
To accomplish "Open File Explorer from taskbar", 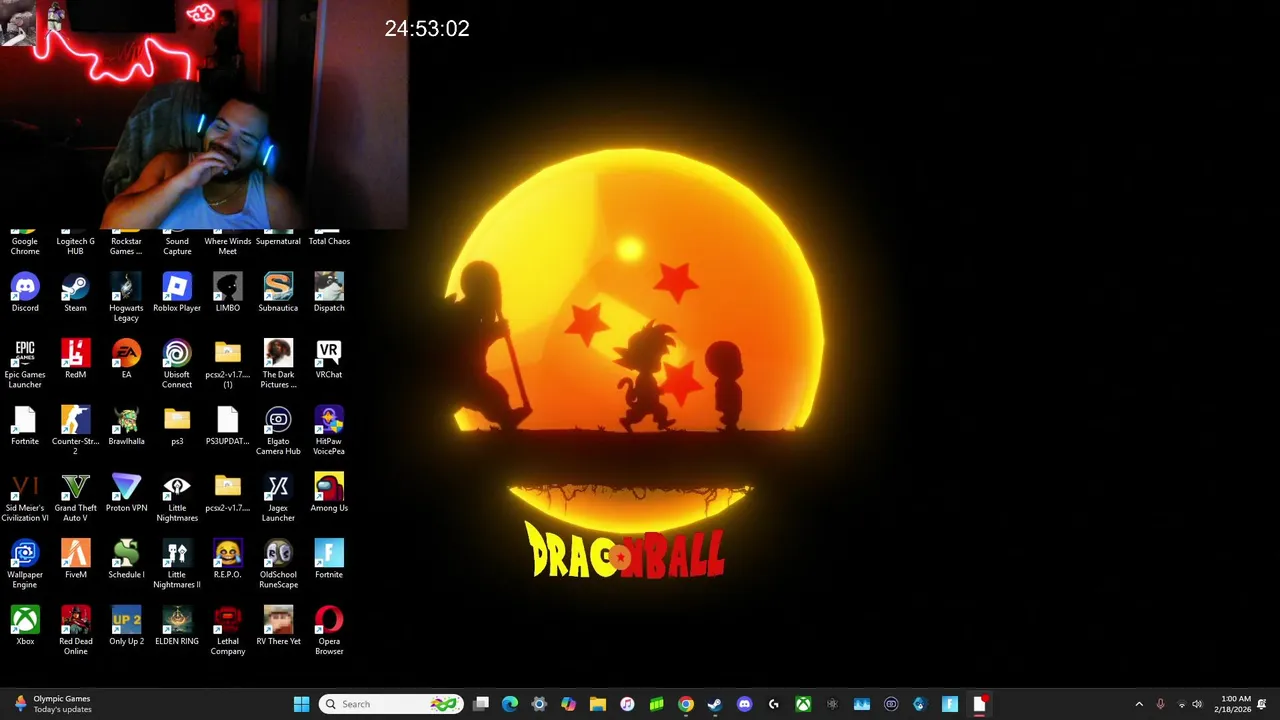I will coord(598,704).
